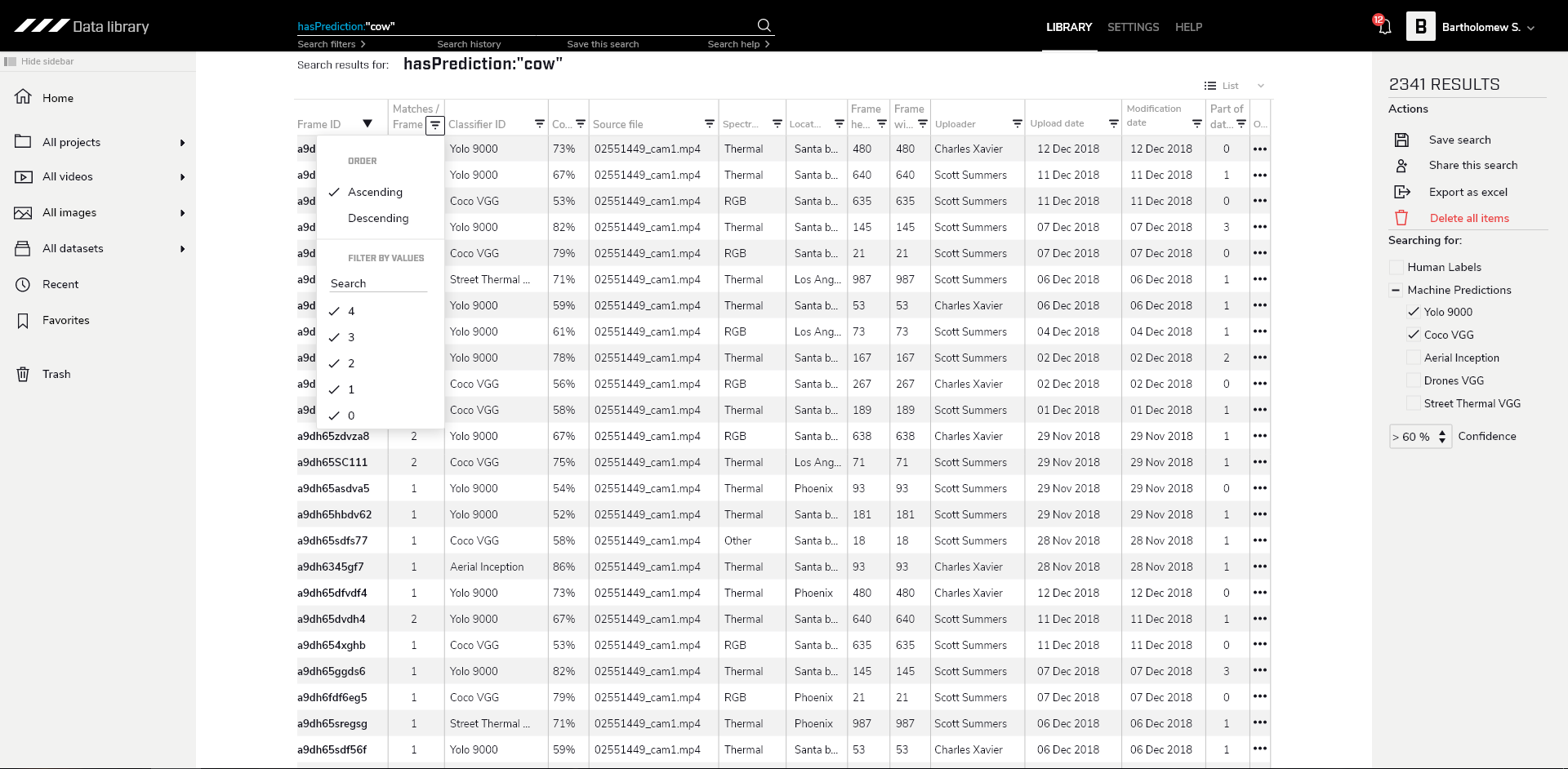
Task: Adjust the confidence percentage stepper
Action: 1442,437
